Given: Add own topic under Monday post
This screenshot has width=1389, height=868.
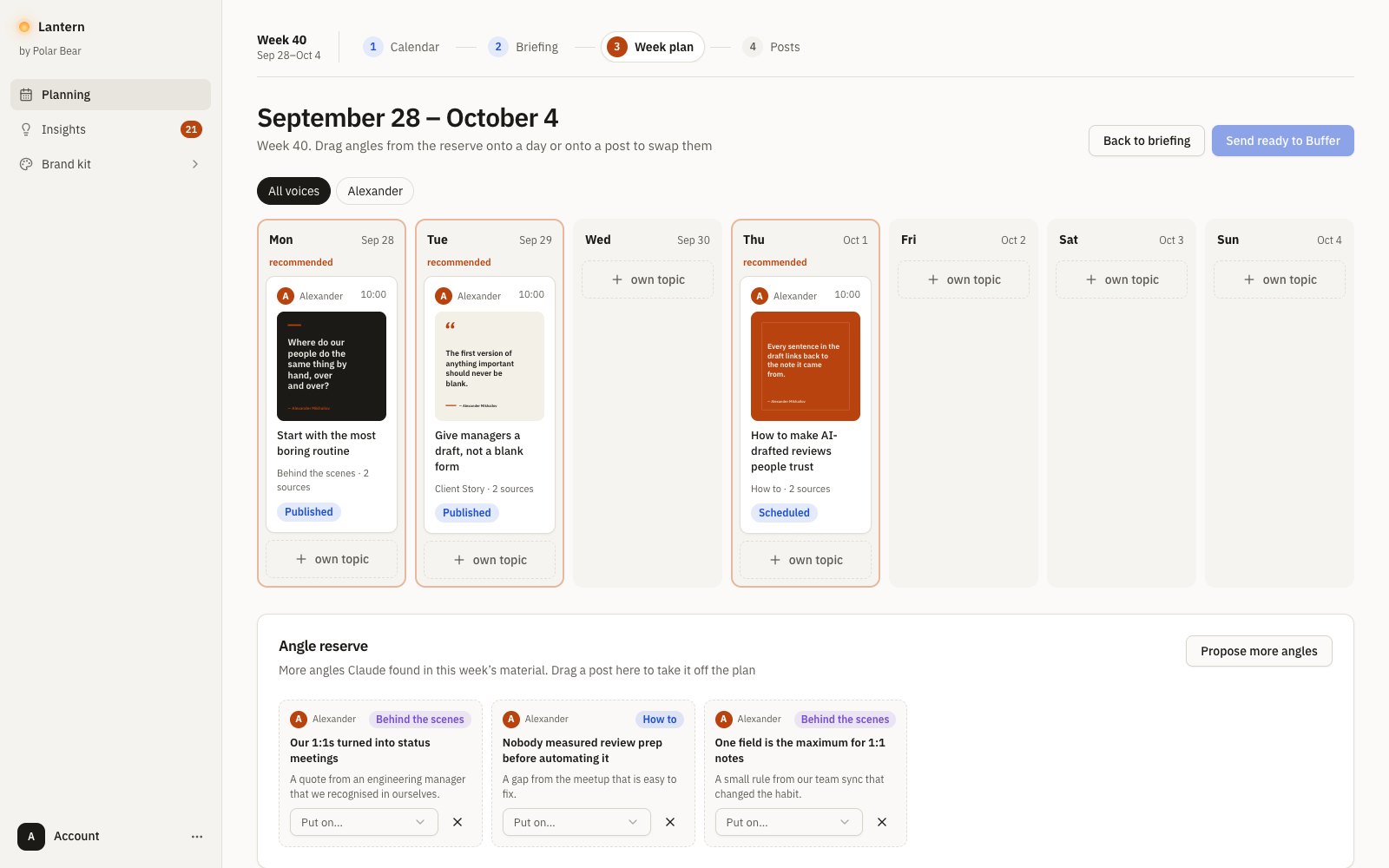Looking at the screenshot, I should click(x=332, y=559).
